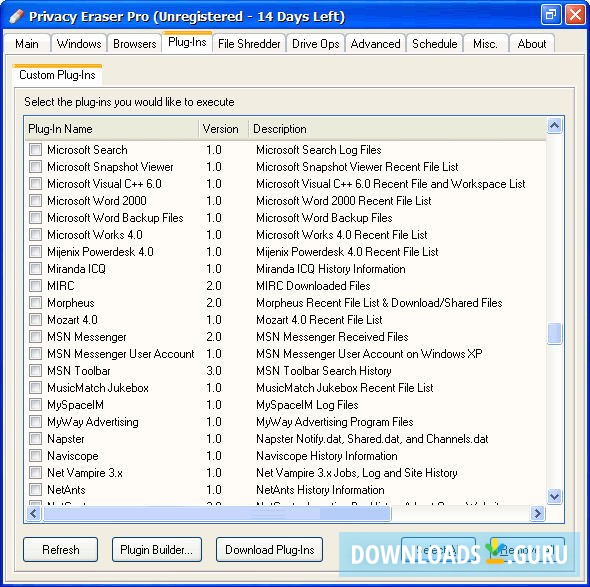Viewport: 590px width, 587px height.
Task: Toggle the Morpheus checkbox
Action: tap(35, 303)
